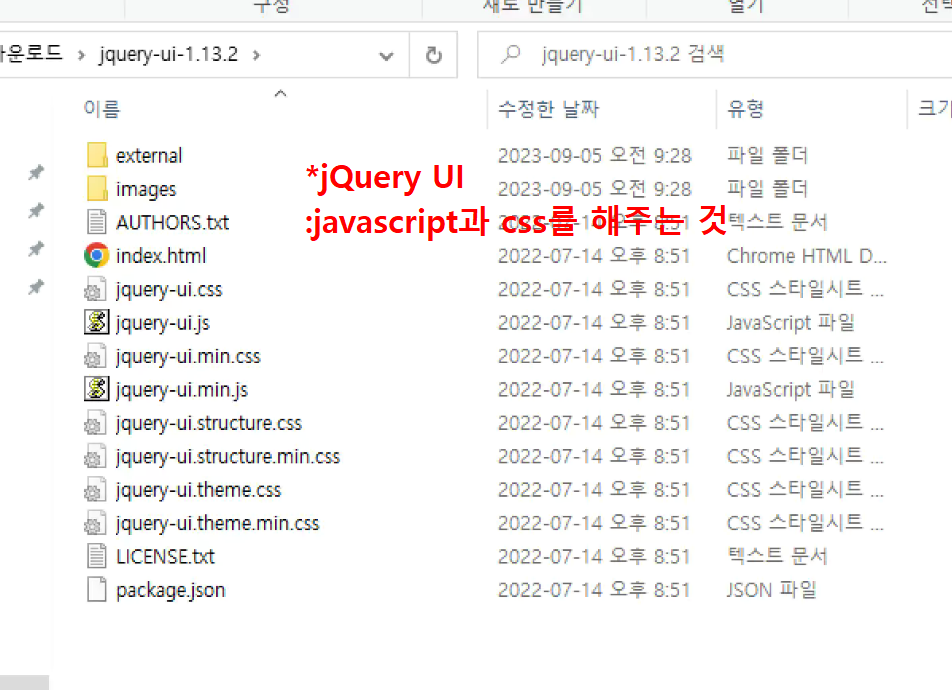Select the LICENSE.txt file name
The image size is (952, 690).
tap(165, 557)
